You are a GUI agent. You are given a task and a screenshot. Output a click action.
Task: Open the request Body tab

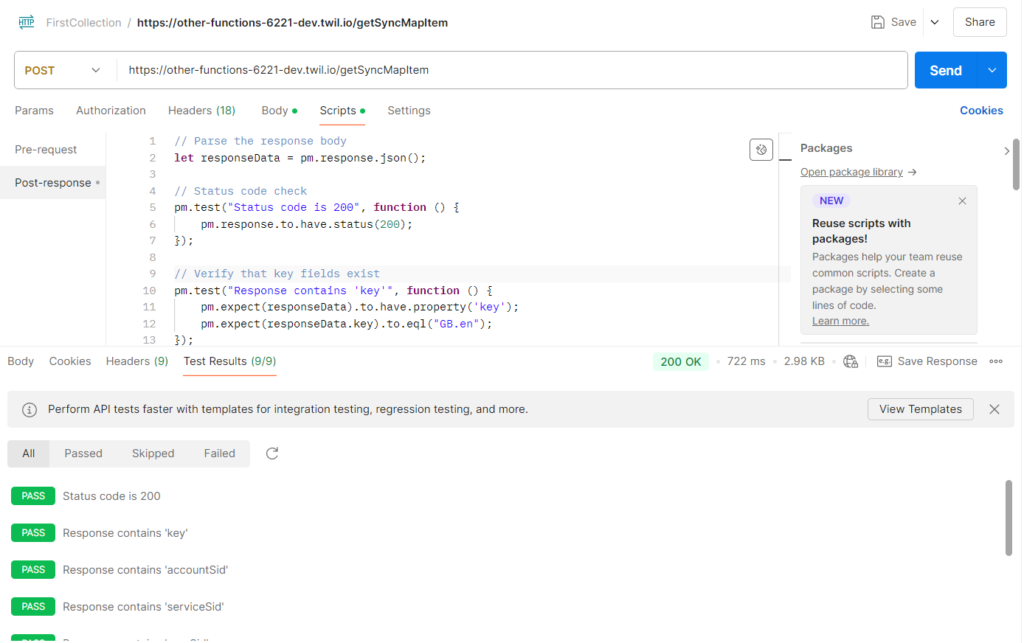tap(279, 110)
